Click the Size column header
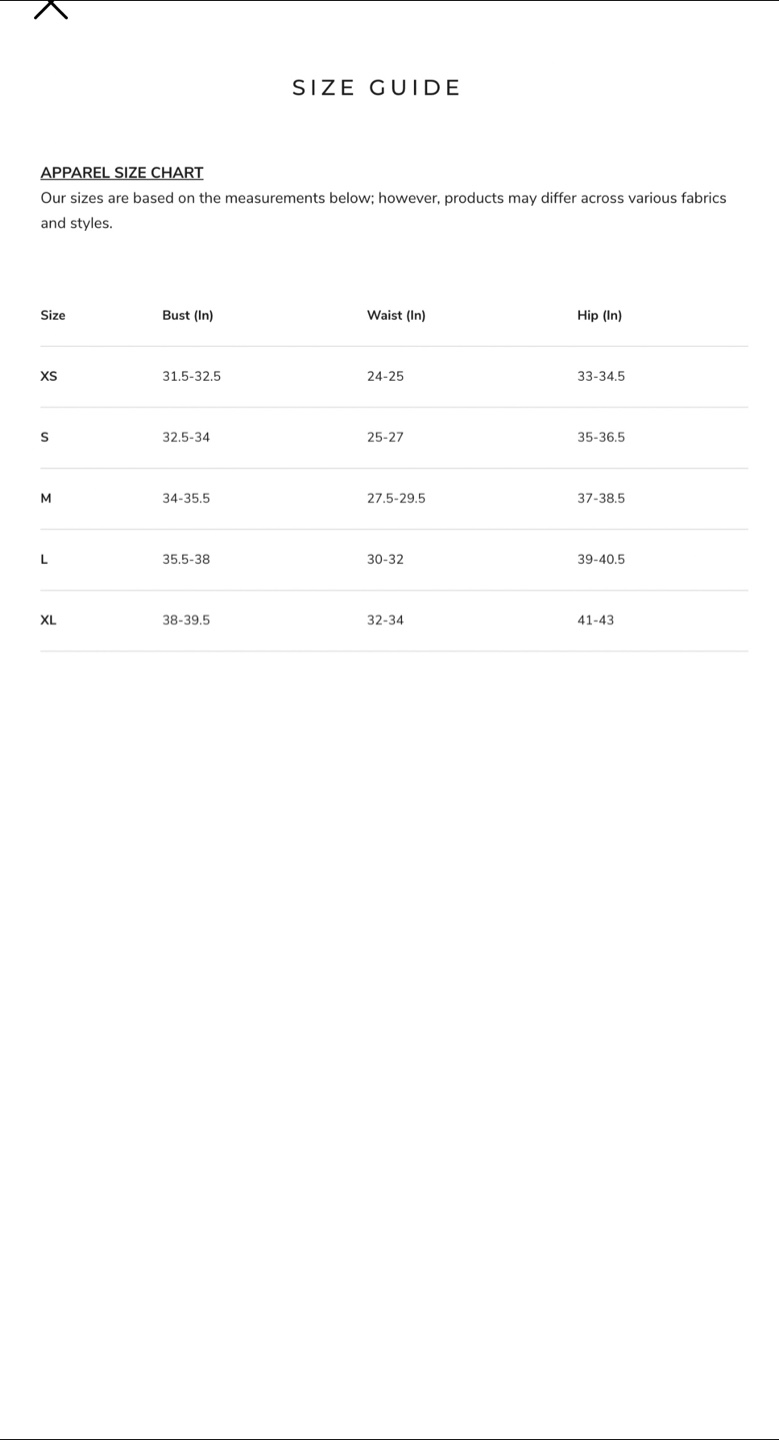Image resolution: width=779 pixels, height=1440 pixels. (x=53, y=315)
